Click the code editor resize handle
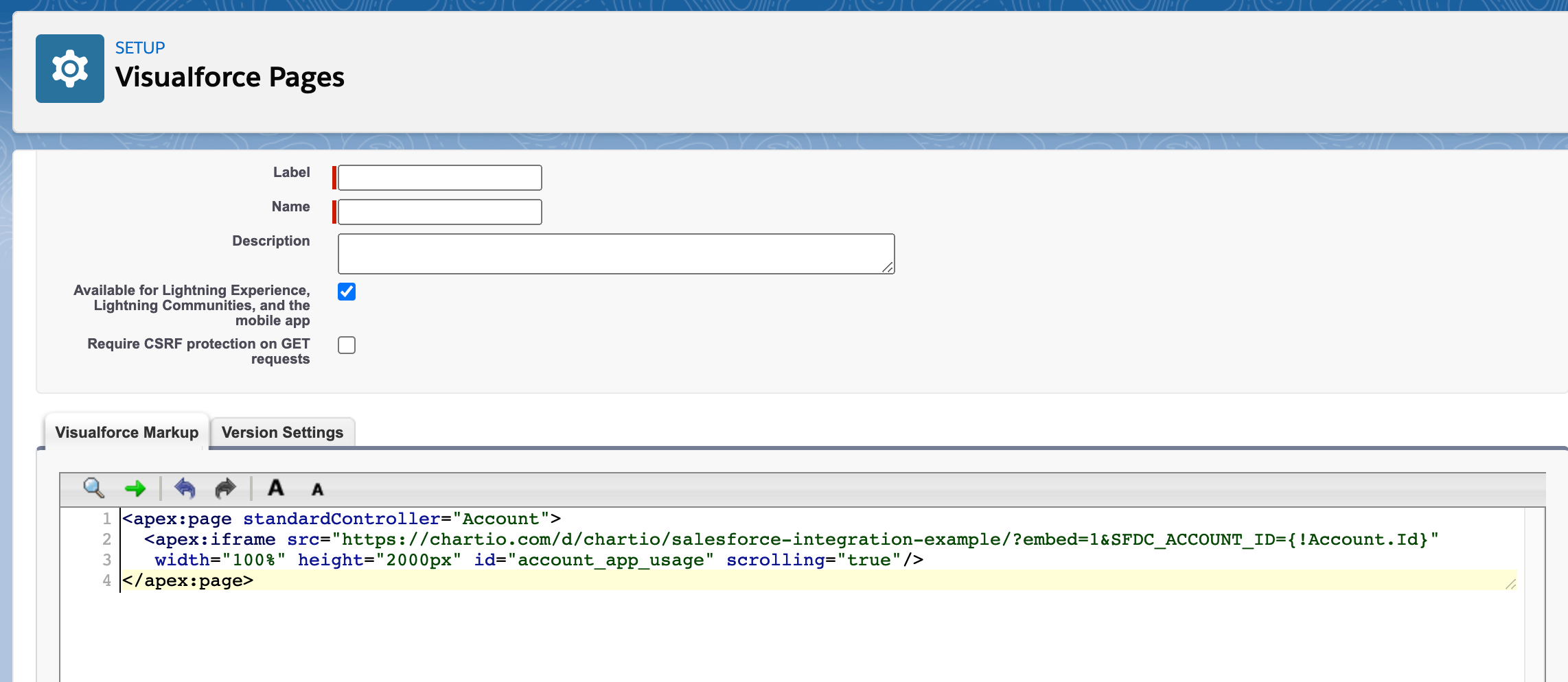This screenshot has width=1568, height=682. [1510, 584]
